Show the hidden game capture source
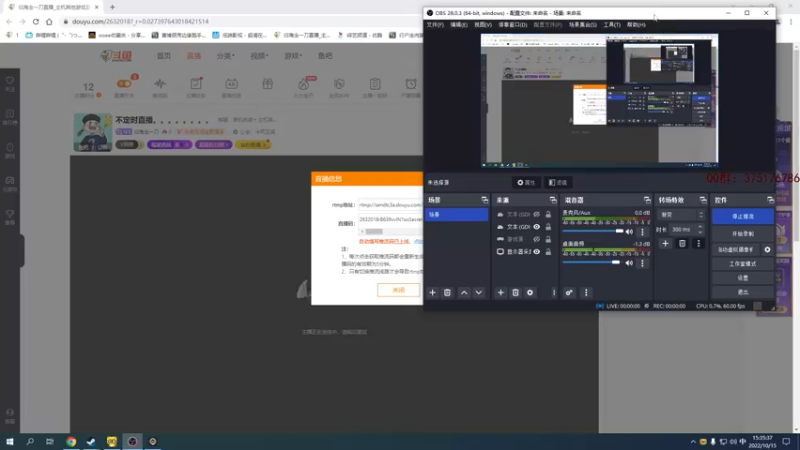Screen dimensions: 800x450 click(x=537, y=239)
